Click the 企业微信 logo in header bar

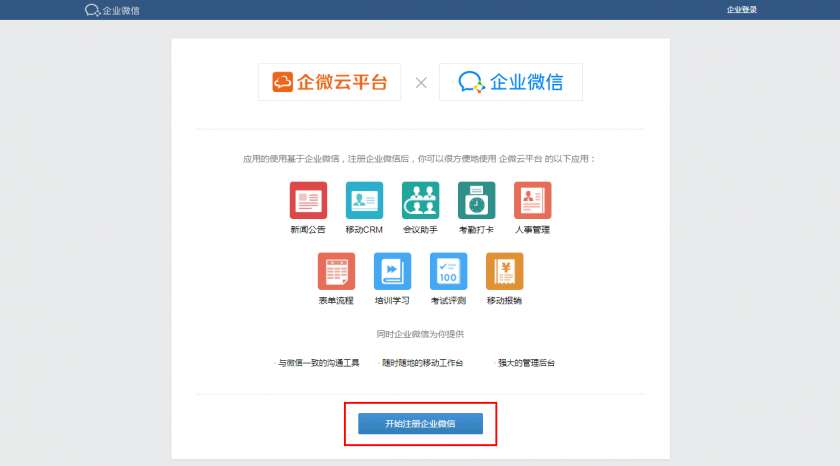point(112,10)
